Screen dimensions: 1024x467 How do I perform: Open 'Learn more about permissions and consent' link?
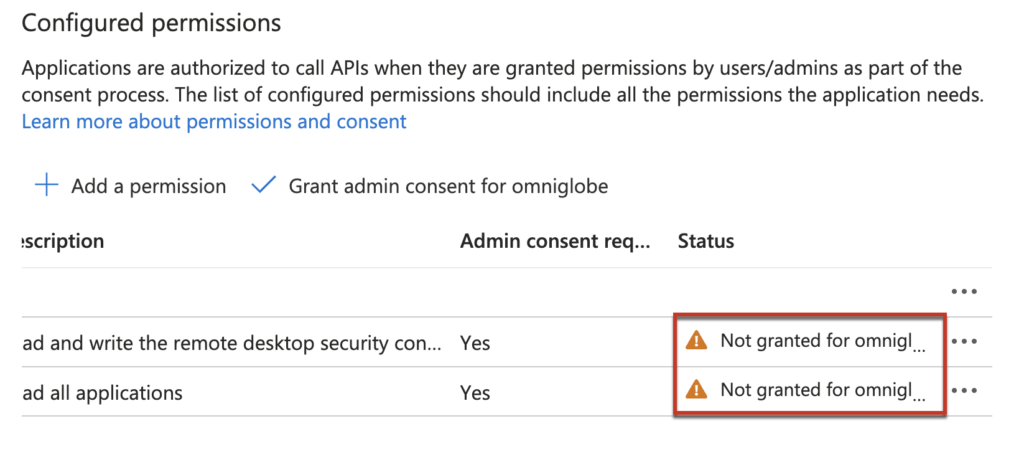point(214,122)
